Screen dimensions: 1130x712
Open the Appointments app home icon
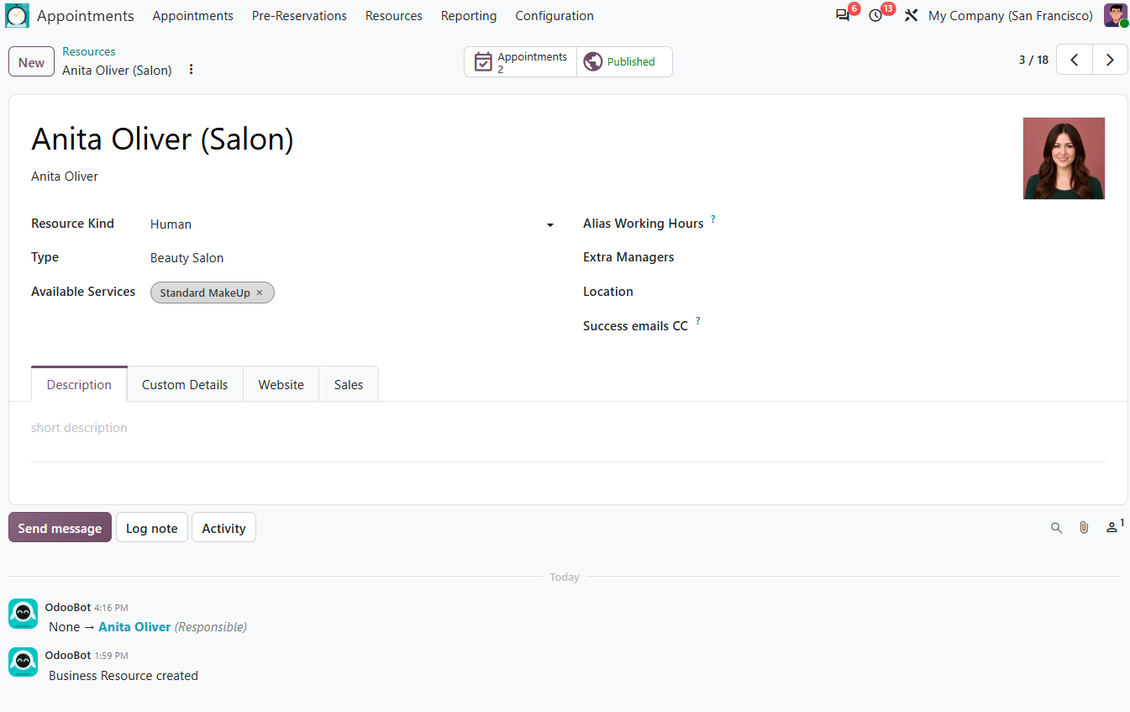tap(17, 15)
